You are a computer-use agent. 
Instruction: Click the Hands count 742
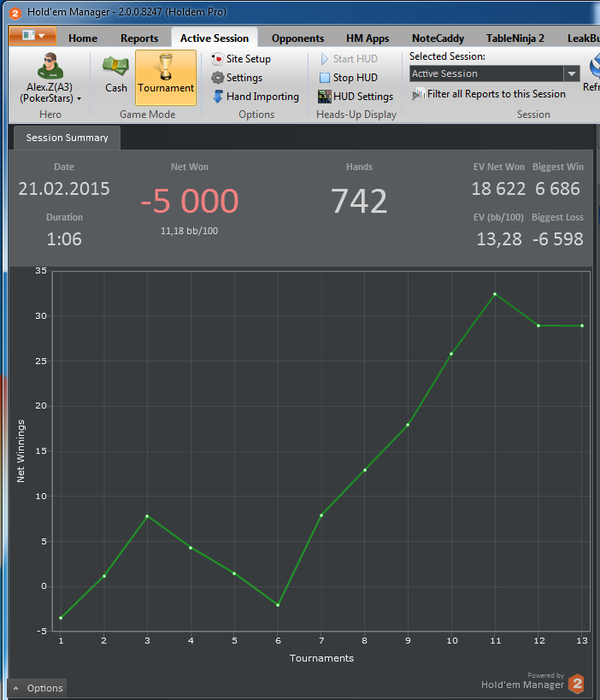tap(359, 201)
